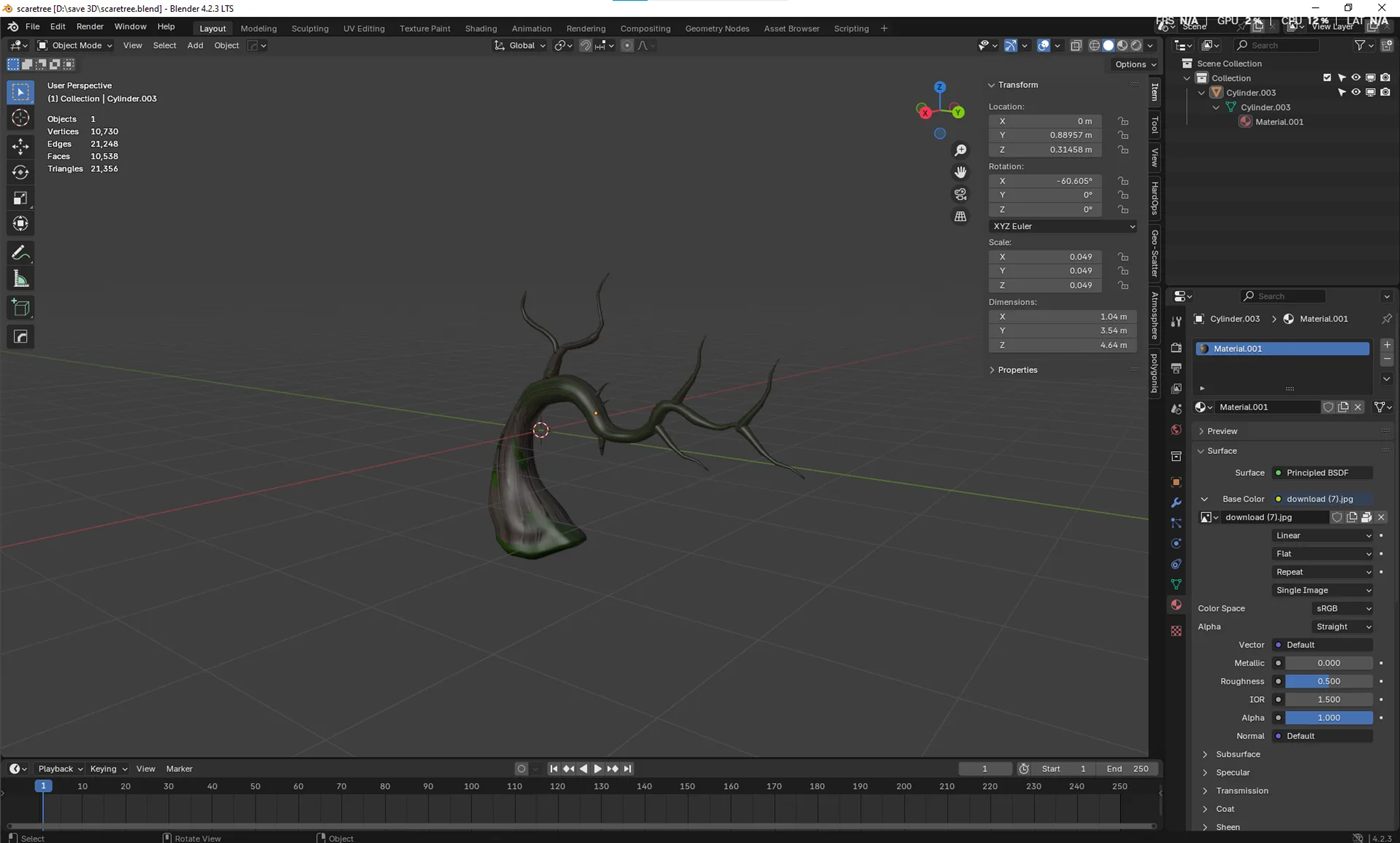Disable Cylinder.003 in renders camera icon
Image resolution: width=1400 pixels, height=843 pixels.
click(1385, 92)
